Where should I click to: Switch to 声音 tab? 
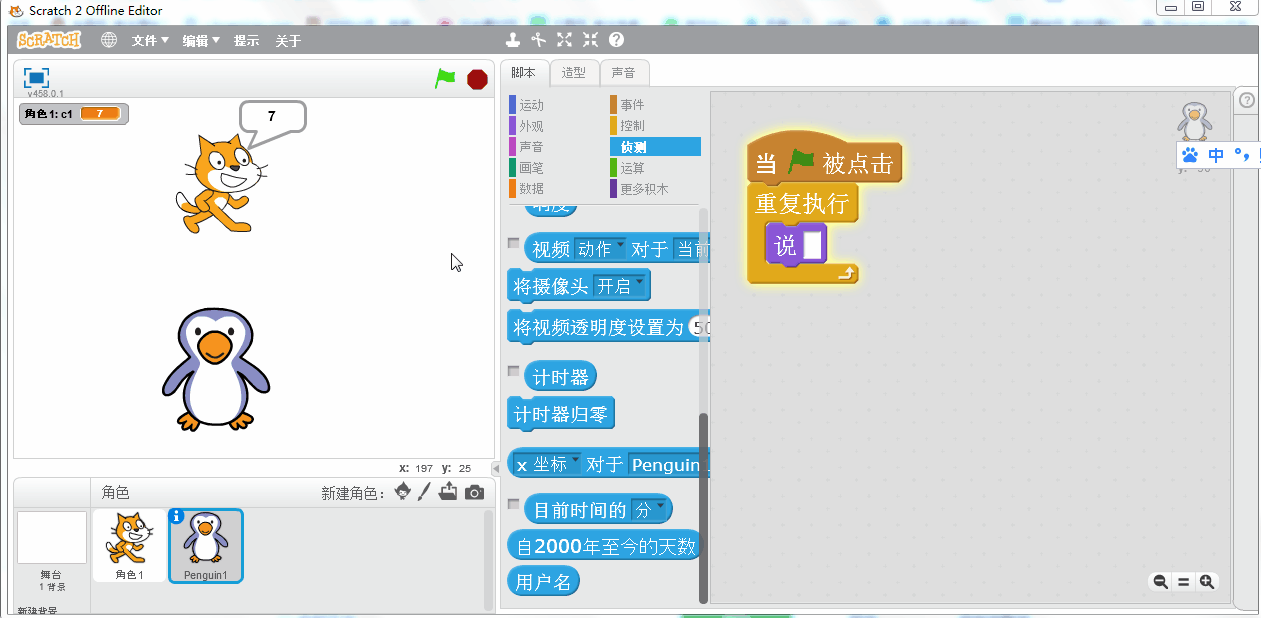[x=624, y=73]
